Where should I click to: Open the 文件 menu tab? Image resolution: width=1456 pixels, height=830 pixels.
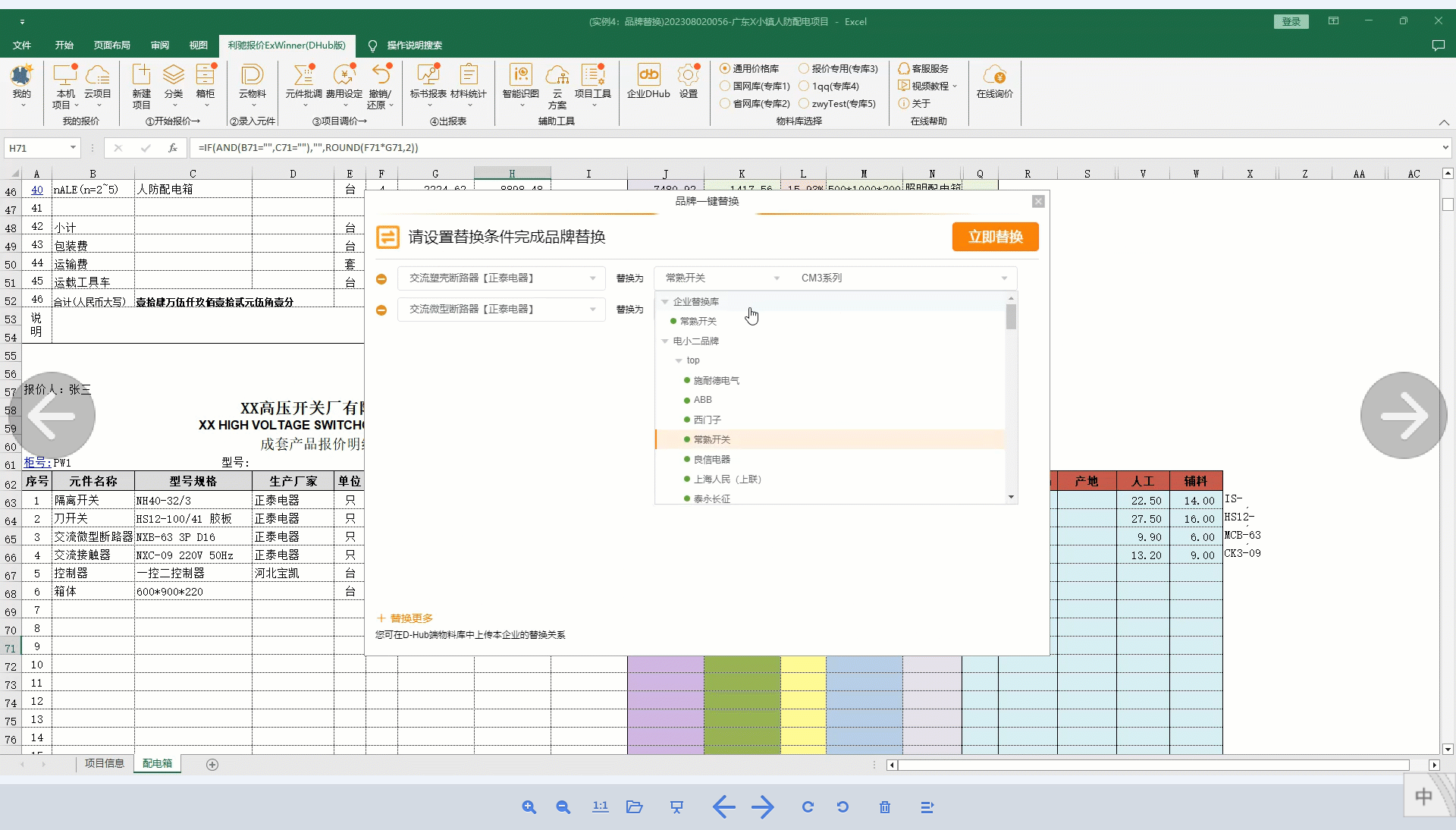[x=22, y=46]
